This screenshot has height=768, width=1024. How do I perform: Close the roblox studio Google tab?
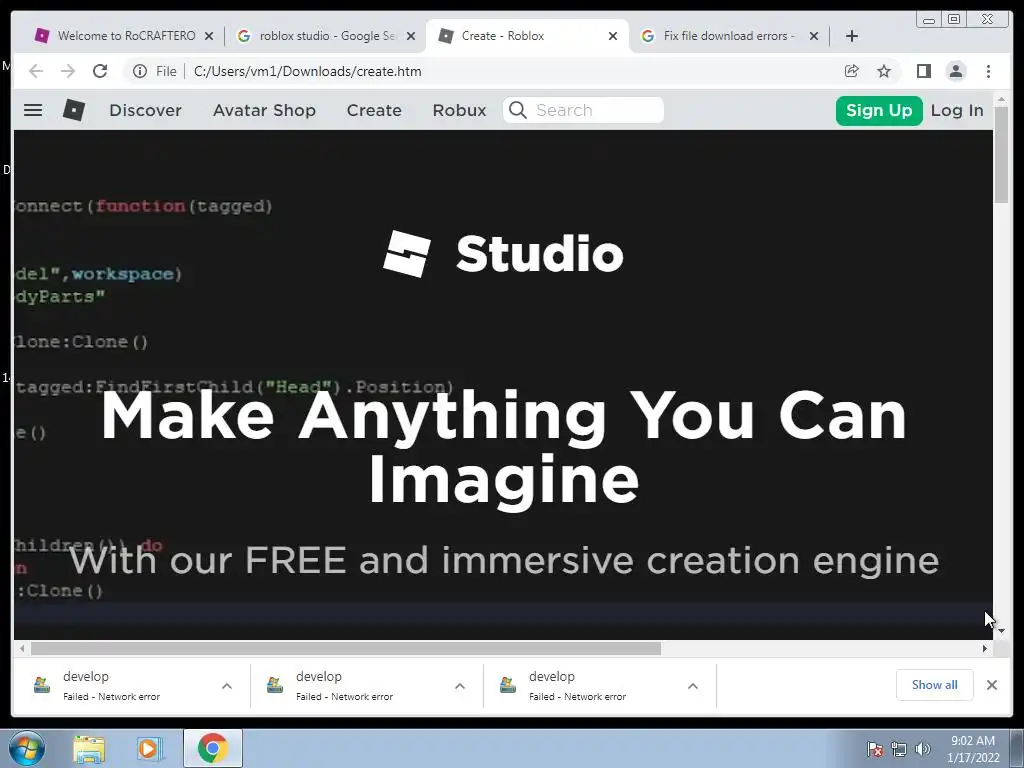tap(411, 36)
